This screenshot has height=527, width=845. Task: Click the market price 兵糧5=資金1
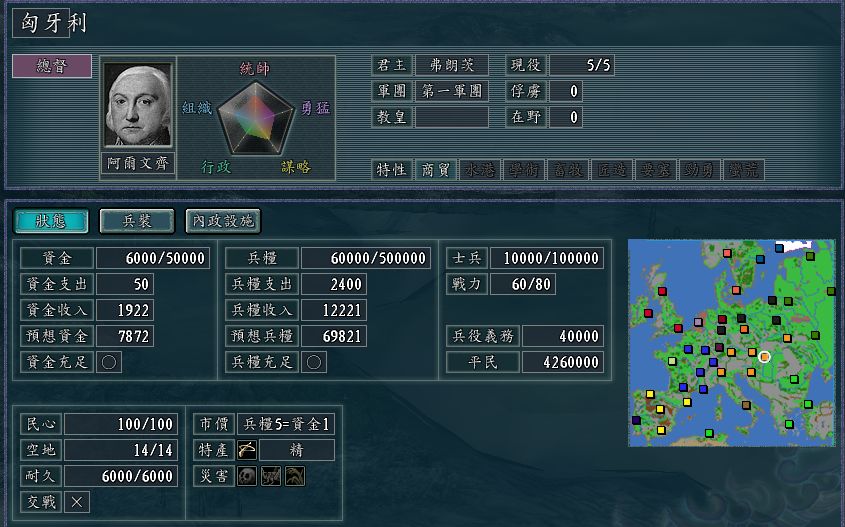click(286, 424)
